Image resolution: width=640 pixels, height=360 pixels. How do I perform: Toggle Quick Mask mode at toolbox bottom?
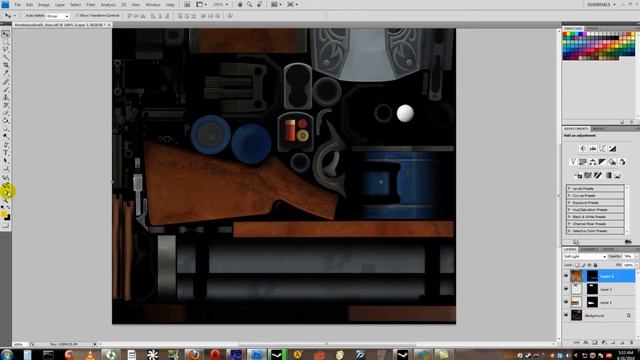[6, 225]
